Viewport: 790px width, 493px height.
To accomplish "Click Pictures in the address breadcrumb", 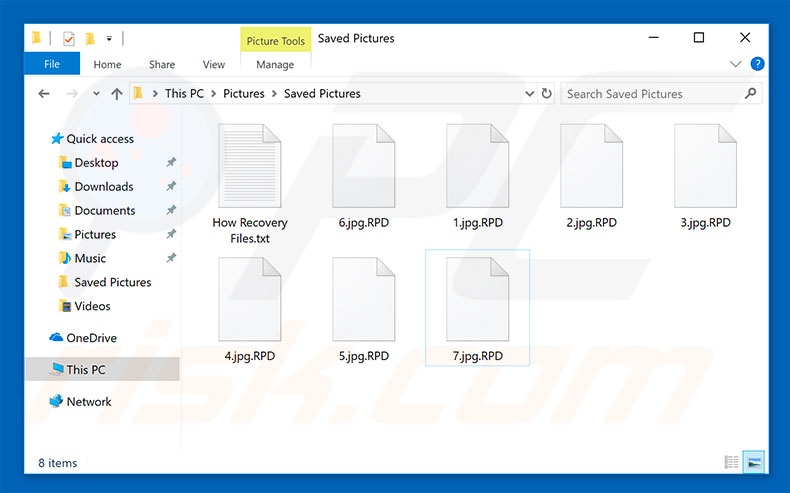I will [244, 94].
